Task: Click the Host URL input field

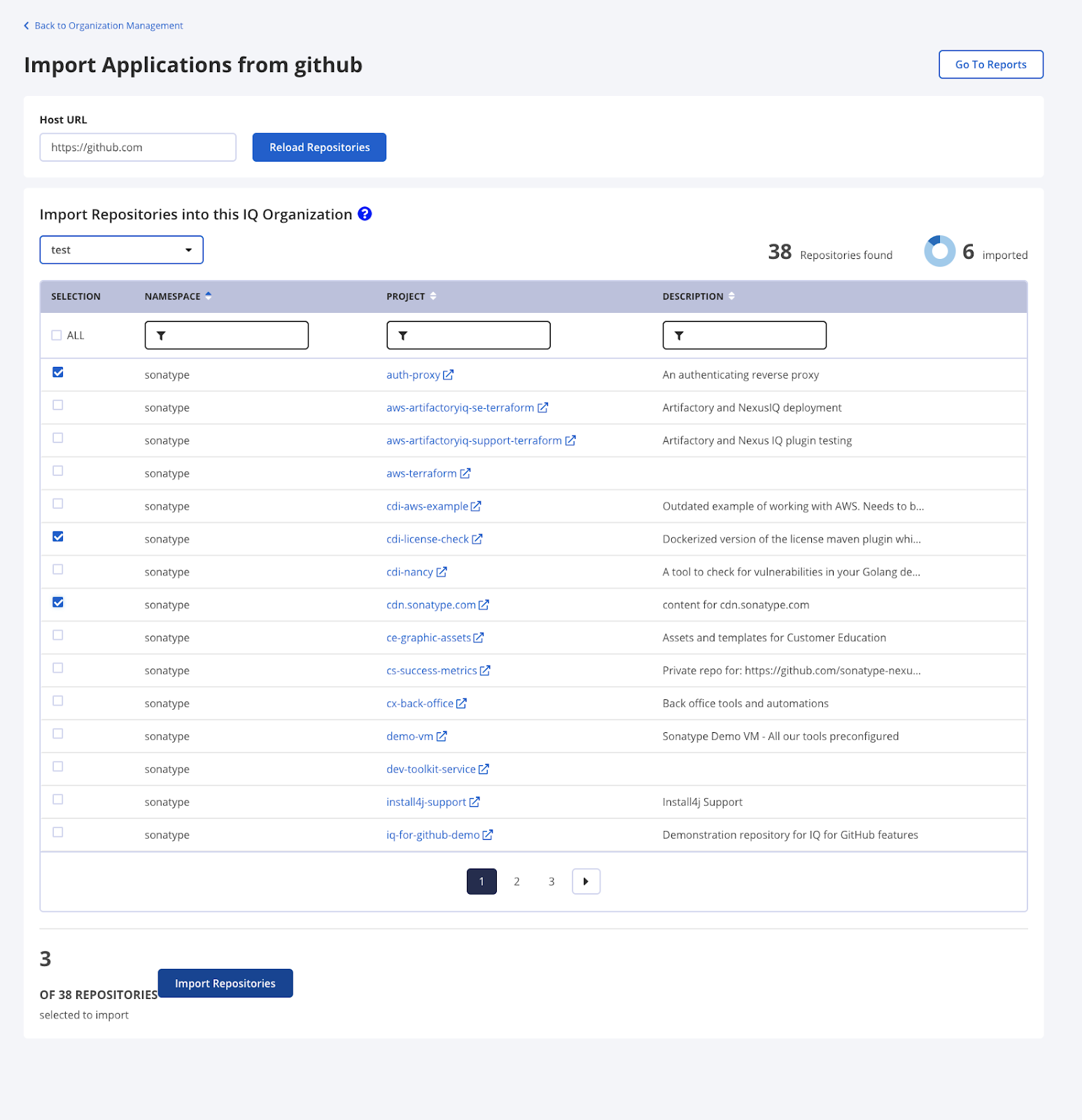Action: pyautogui.click(x=138, y=147)
